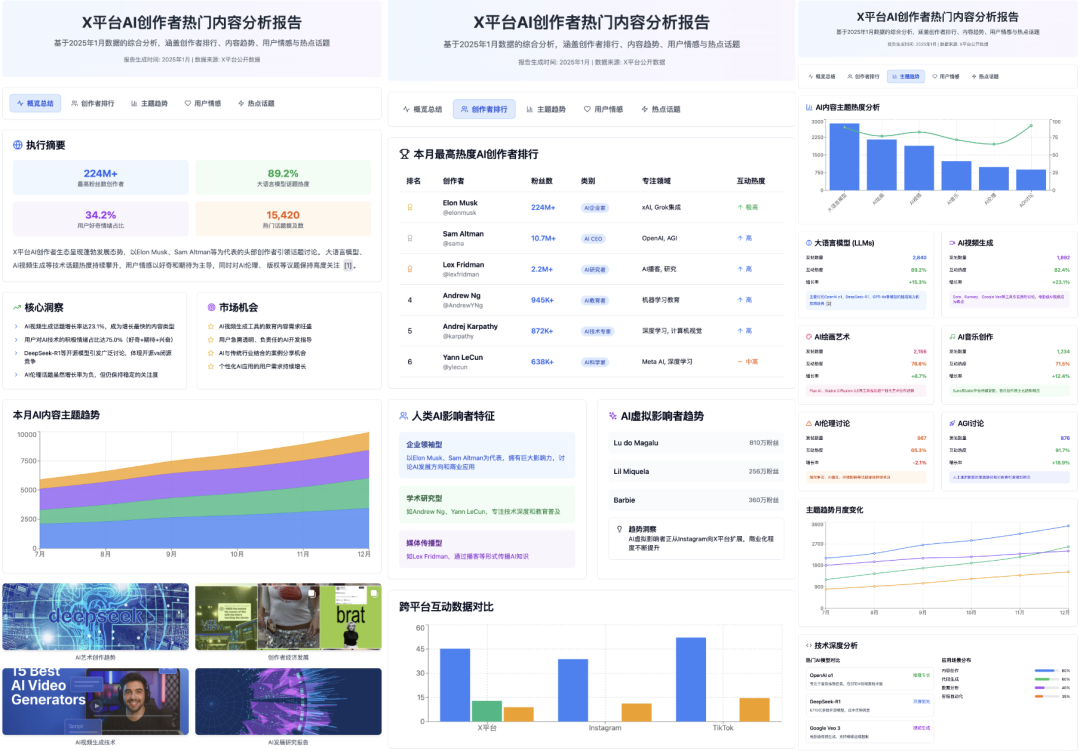Click the star icon beside AI视频生成工具的教育内容需求旺盛
Screen dimensions: 1080x751
[211, 327]
